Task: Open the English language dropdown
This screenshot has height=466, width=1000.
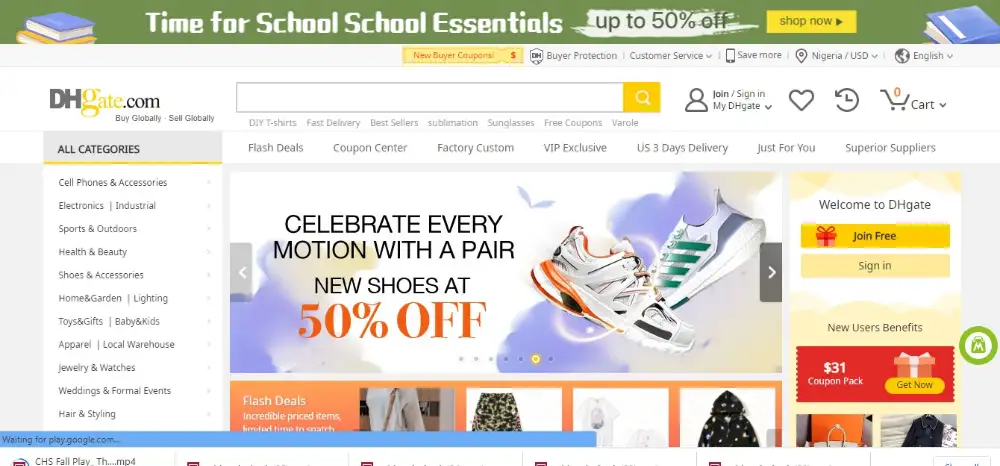Action: (x=923, y=55)
